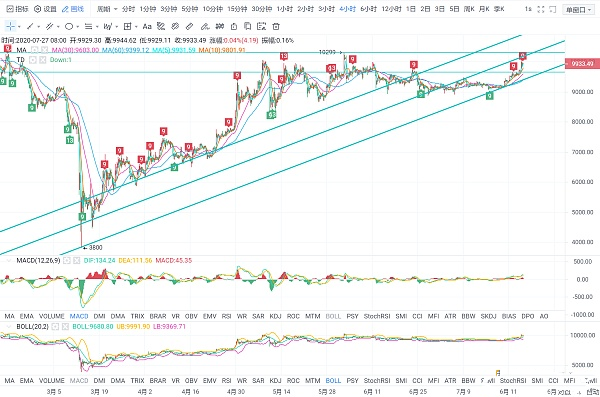Select the 1s refresh interval
This screenshot has height=397, width=600.
528,9
